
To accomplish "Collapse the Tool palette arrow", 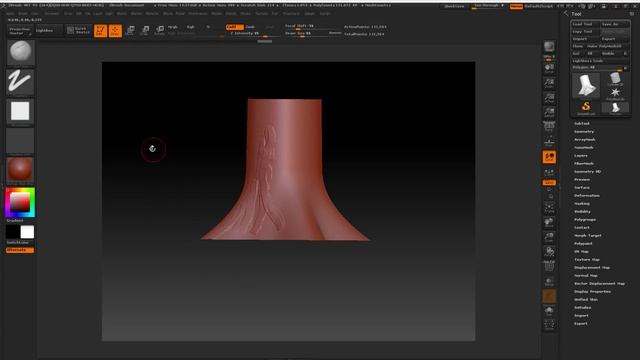I will (x=566, y=13).
